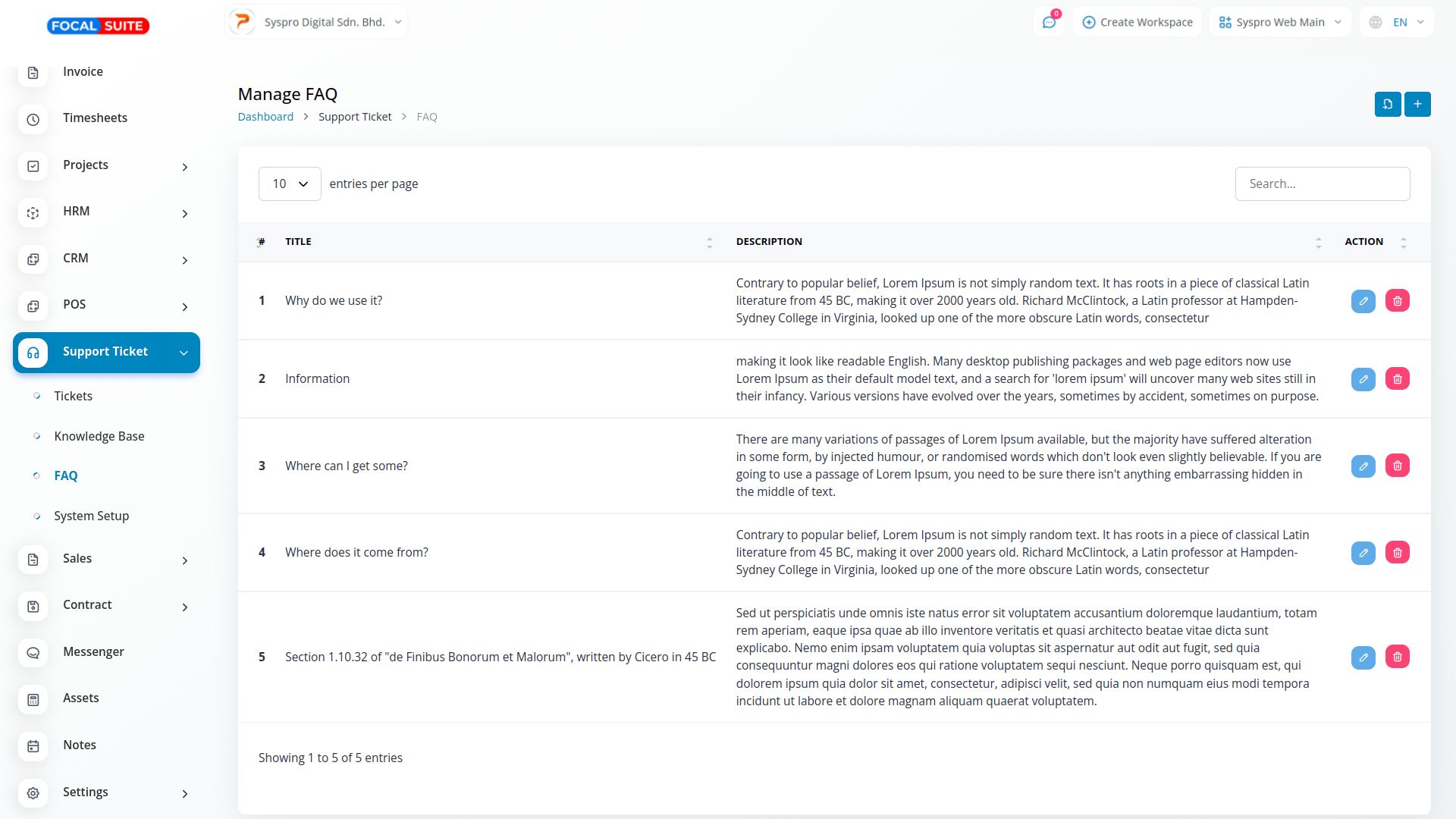Image resolution: width=1456 pixels, height=819 pixels.
Task: Open the entries per page dropdown
Action: tap(290, 184)
